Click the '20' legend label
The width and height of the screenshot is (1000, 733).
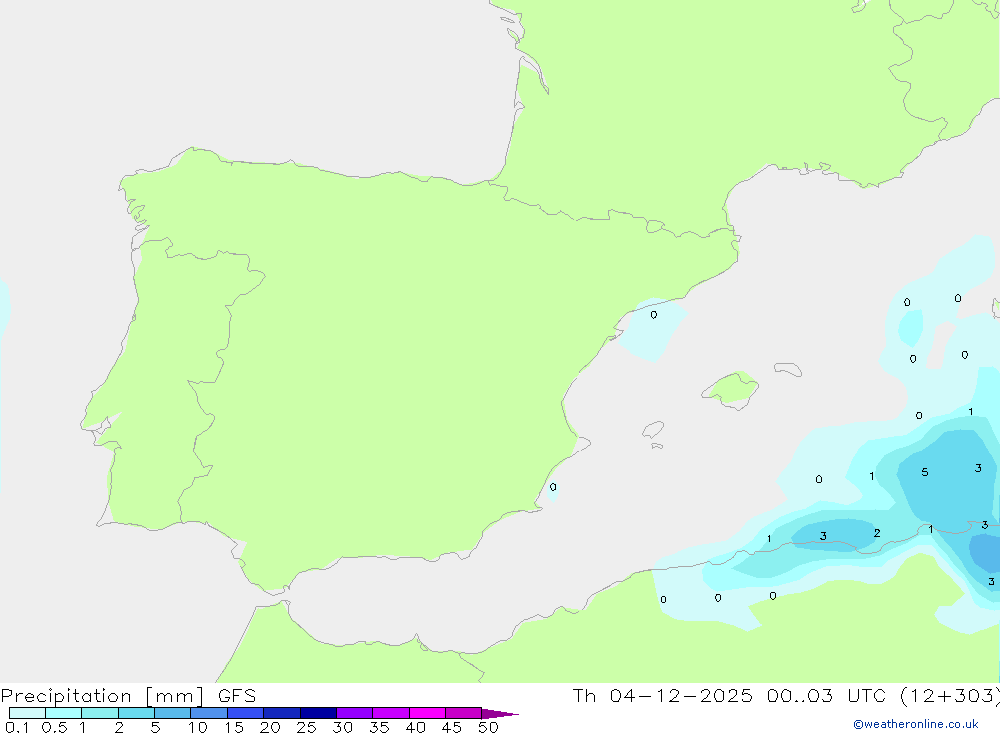[270, 727]
